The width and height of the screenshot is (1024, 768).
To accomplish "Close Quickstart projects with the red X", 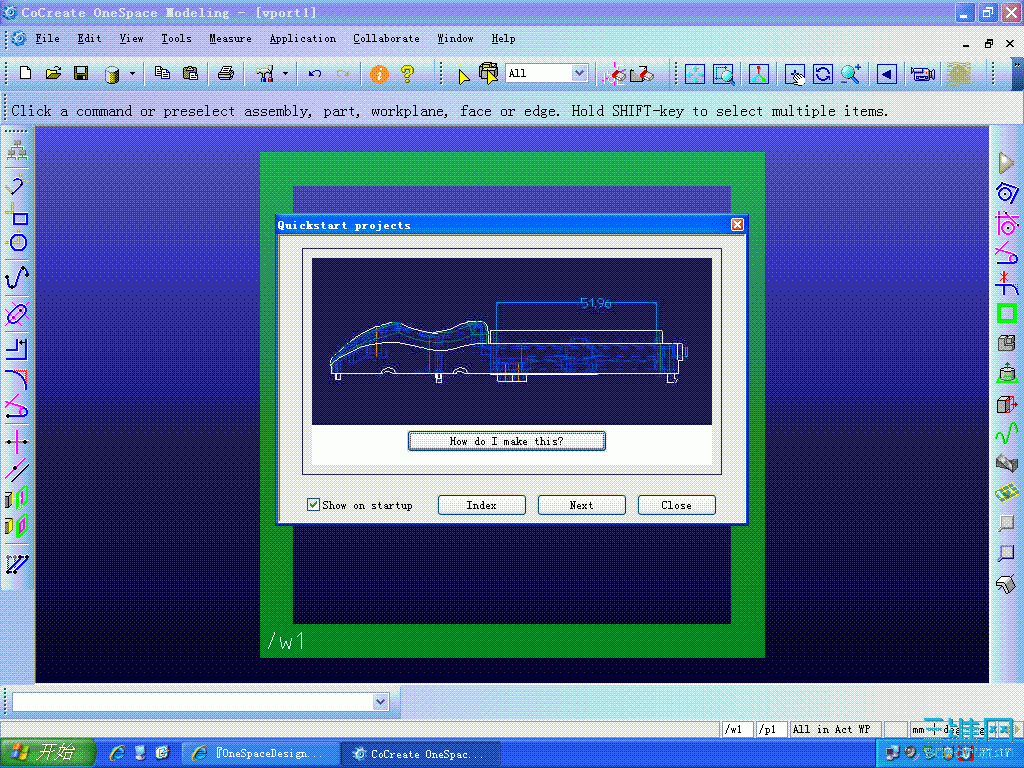I will 737,225.
